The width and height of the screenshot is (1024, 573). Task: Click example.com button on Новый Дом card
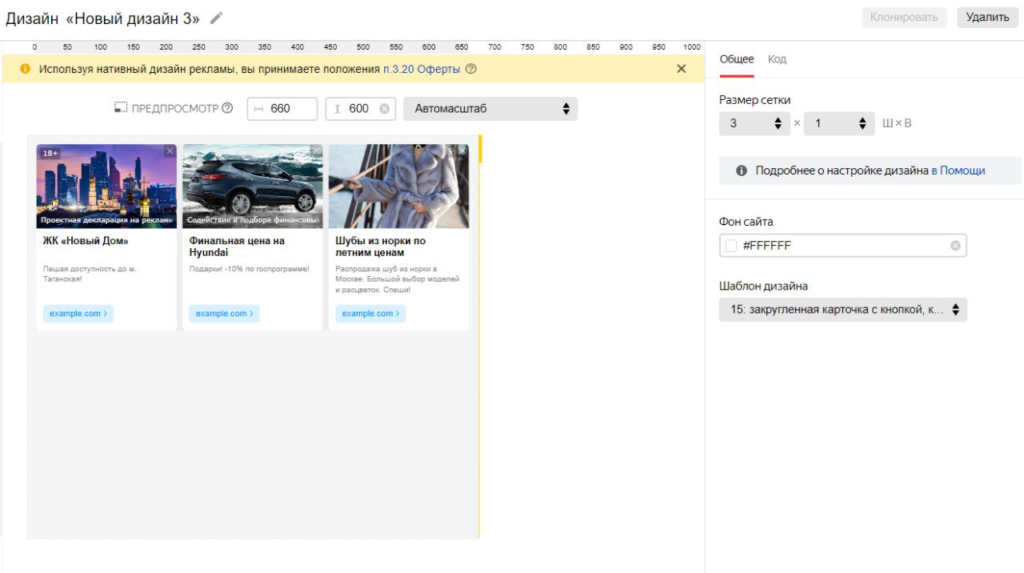click(78, 314)
